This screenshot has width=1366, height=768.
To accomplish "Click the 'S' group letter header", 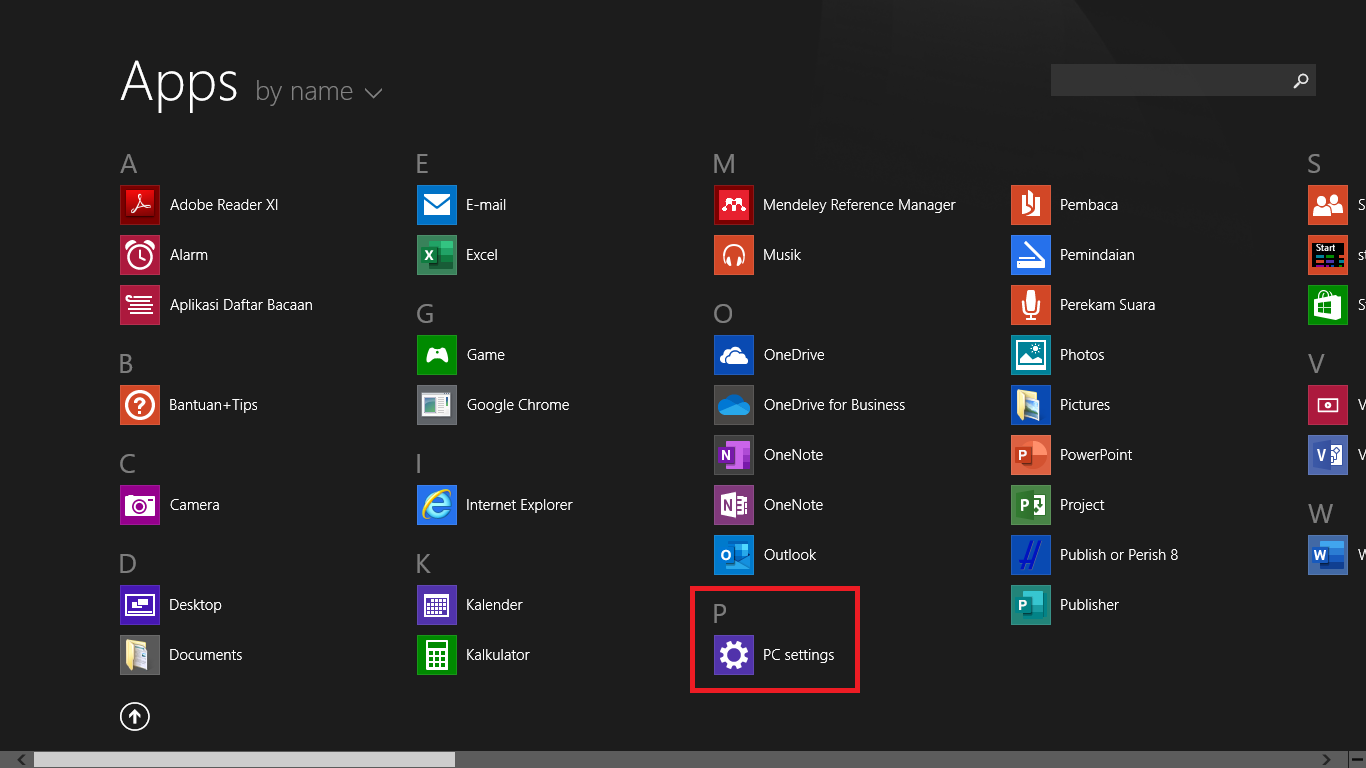I will click(1314, 164).
